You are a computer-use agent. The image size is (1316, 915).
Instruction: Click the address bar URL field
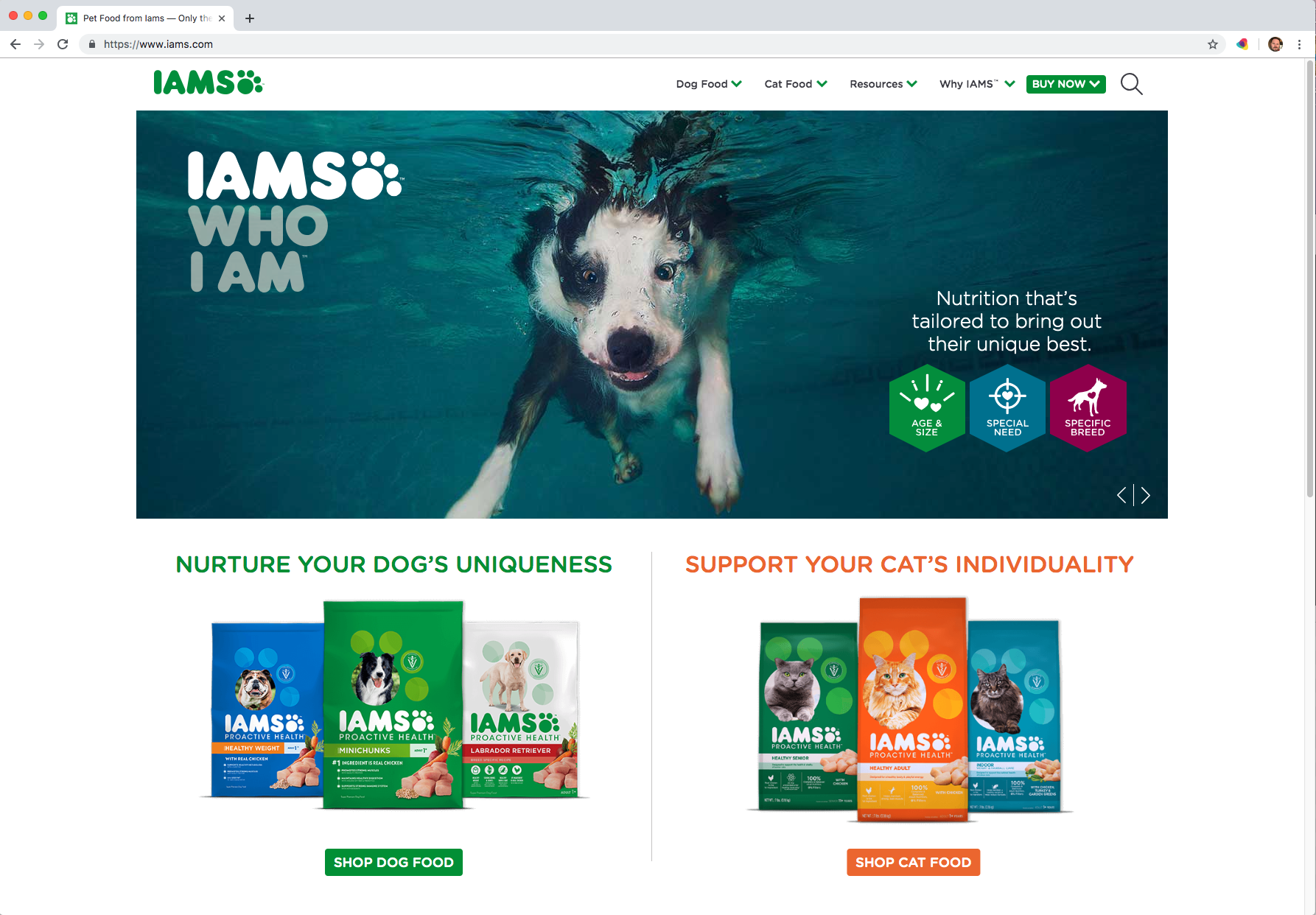pos(648,44)
